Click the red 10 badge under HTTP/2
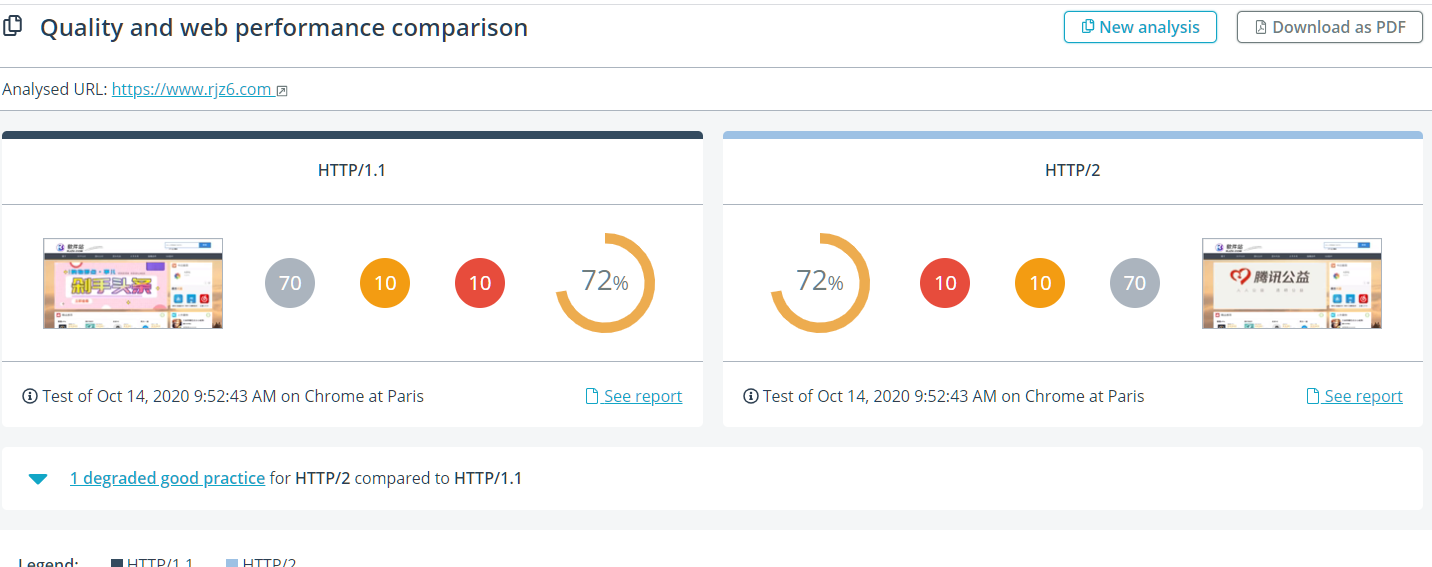This screenshot has height=567, width=1432. (x=945, y=283)
